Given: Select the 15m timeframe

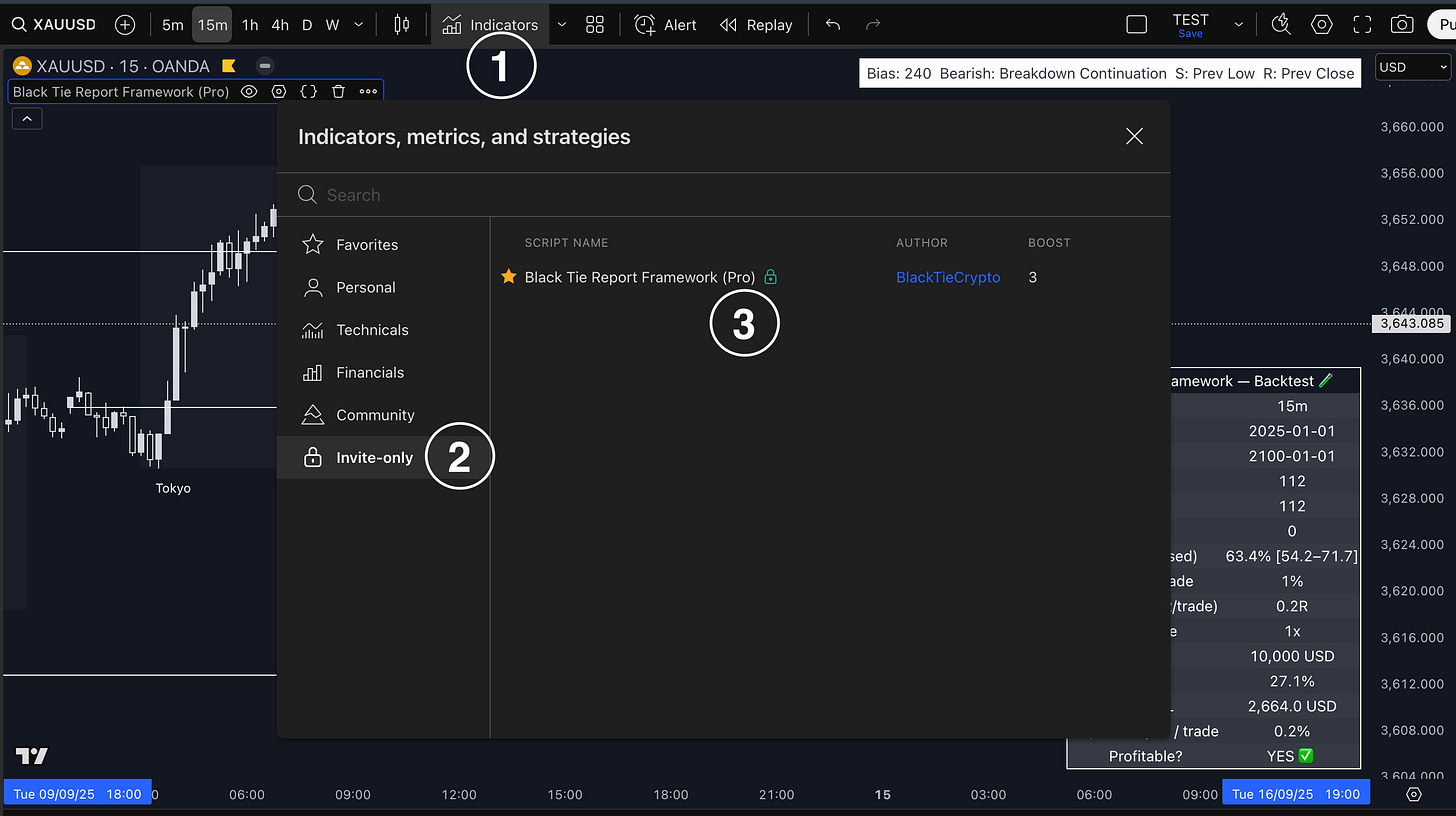Looking at the screenshot, I should [212, 25].
